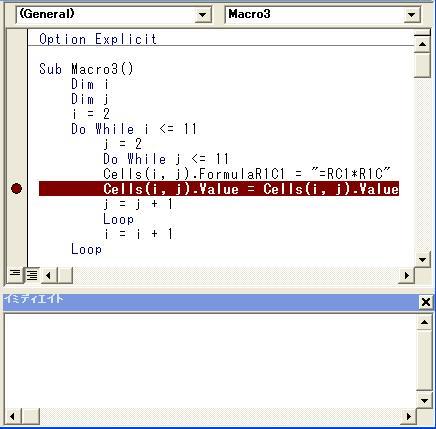Close the Immediate window
Viewport: 436px width, 429px height.
[x=426, y=302]
